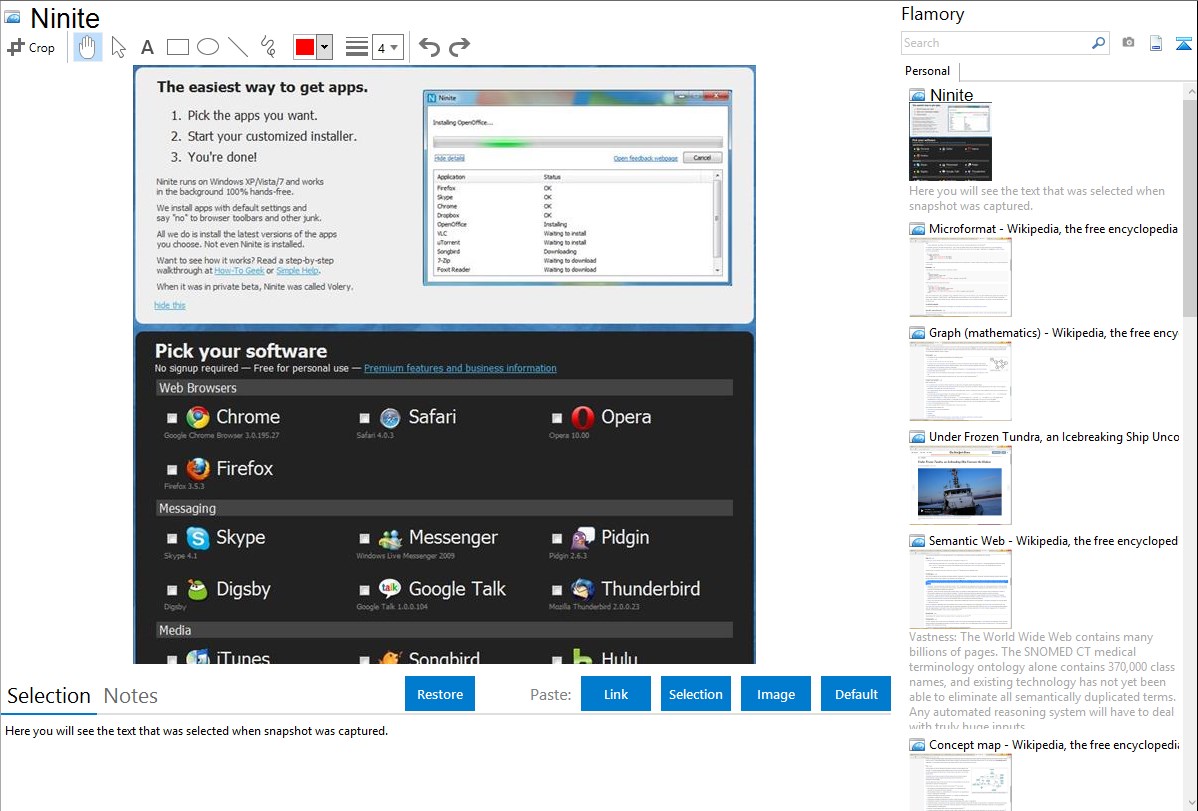Pick the freehand scribble tool
The height and width of the screenshot is (811, 1198).
pos(268,47)
